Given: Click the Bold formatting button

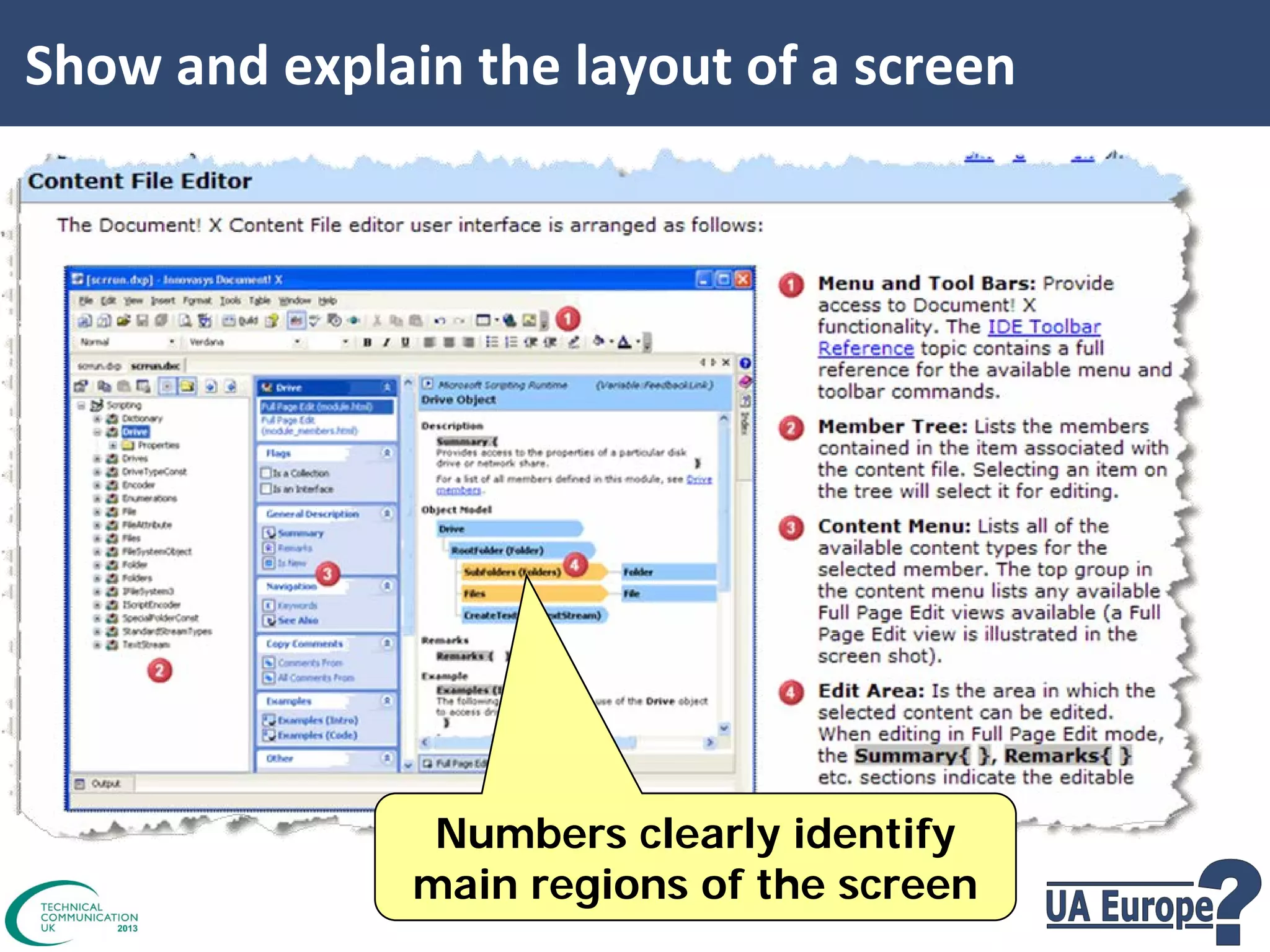Looking at the screenshot, I should pos(367,342).
